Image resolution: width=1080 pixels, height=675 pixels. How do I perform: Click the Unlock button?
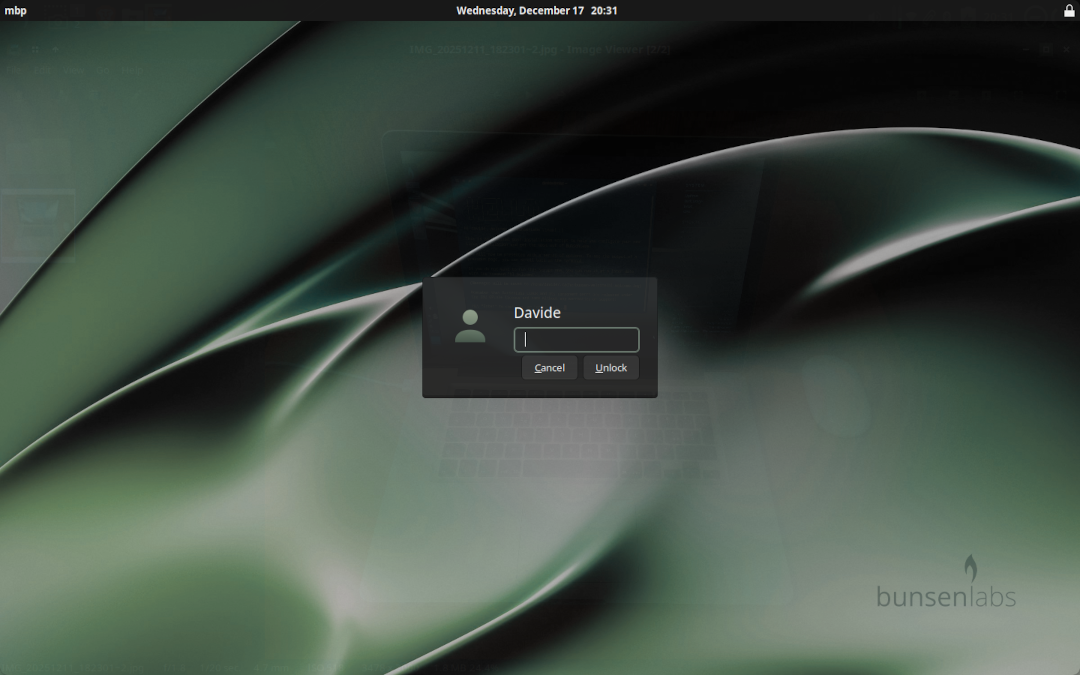611,368
